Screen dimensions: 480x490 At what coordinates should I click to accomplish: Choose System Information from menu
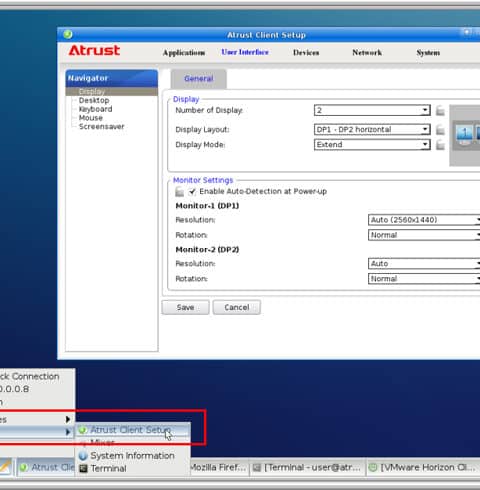point(133,456)
